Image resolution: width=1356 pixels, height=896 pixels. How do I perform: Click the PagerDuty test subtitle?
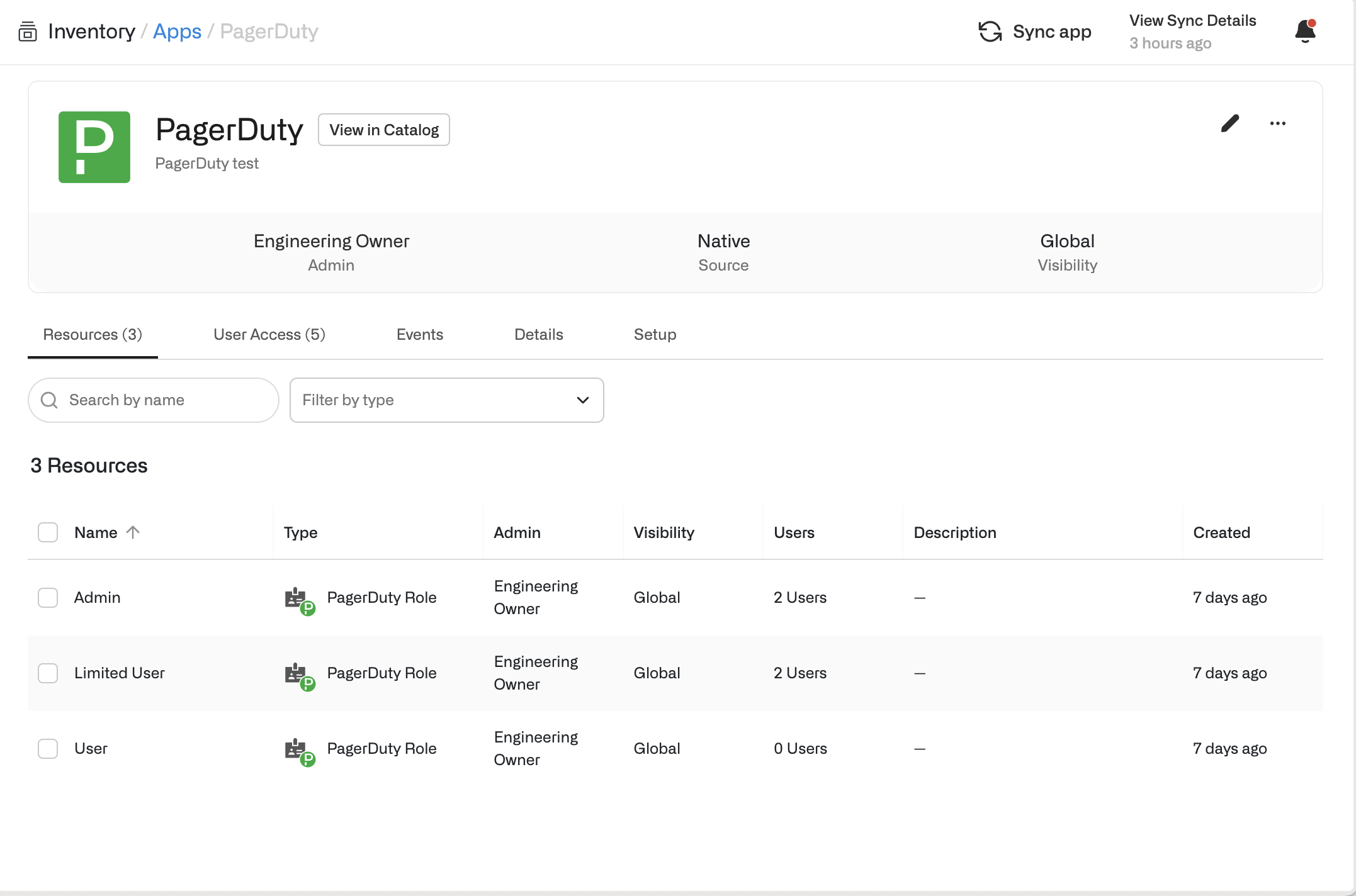(207, 164)
